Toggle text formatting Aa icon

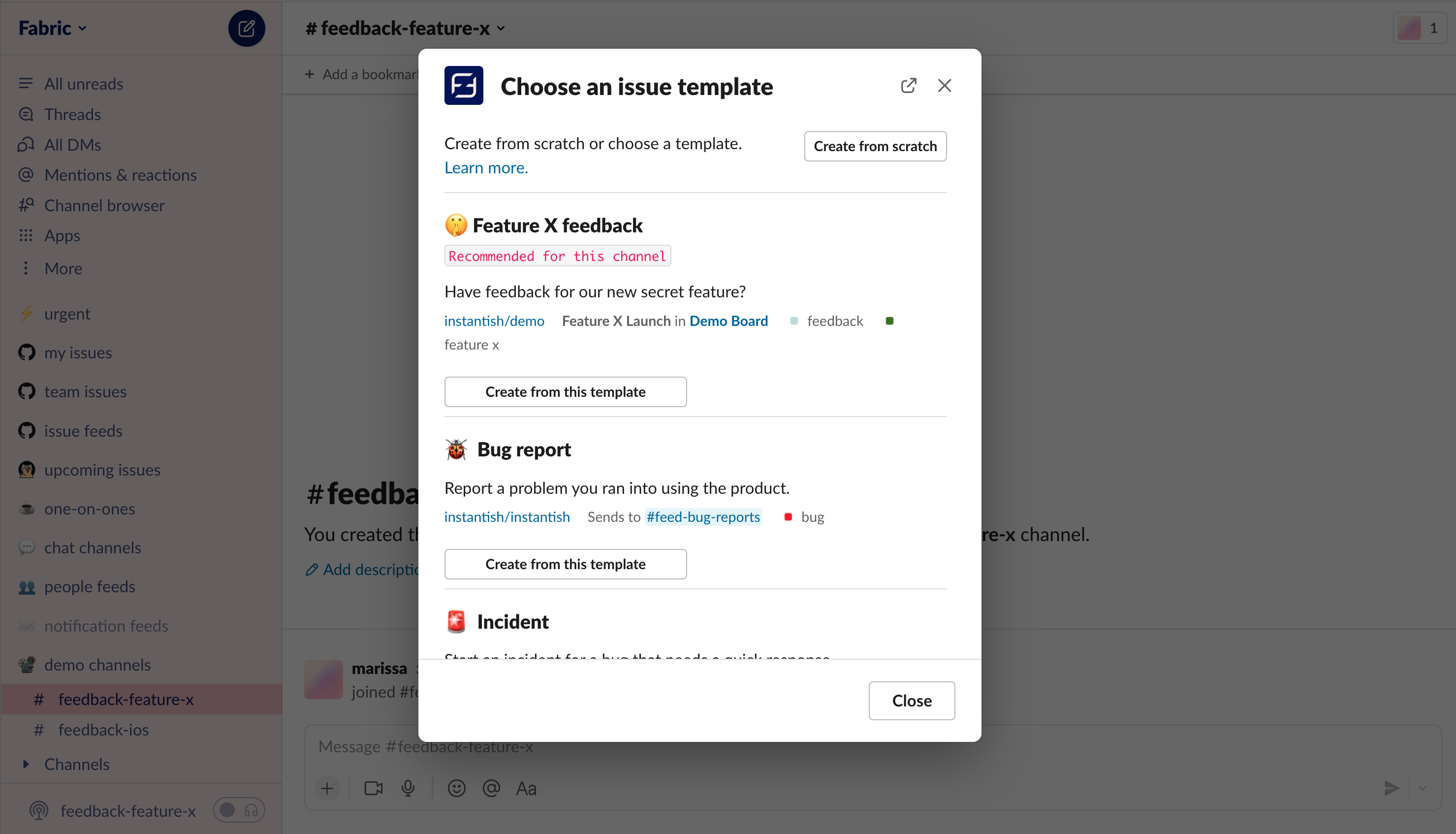pos(526,788)
